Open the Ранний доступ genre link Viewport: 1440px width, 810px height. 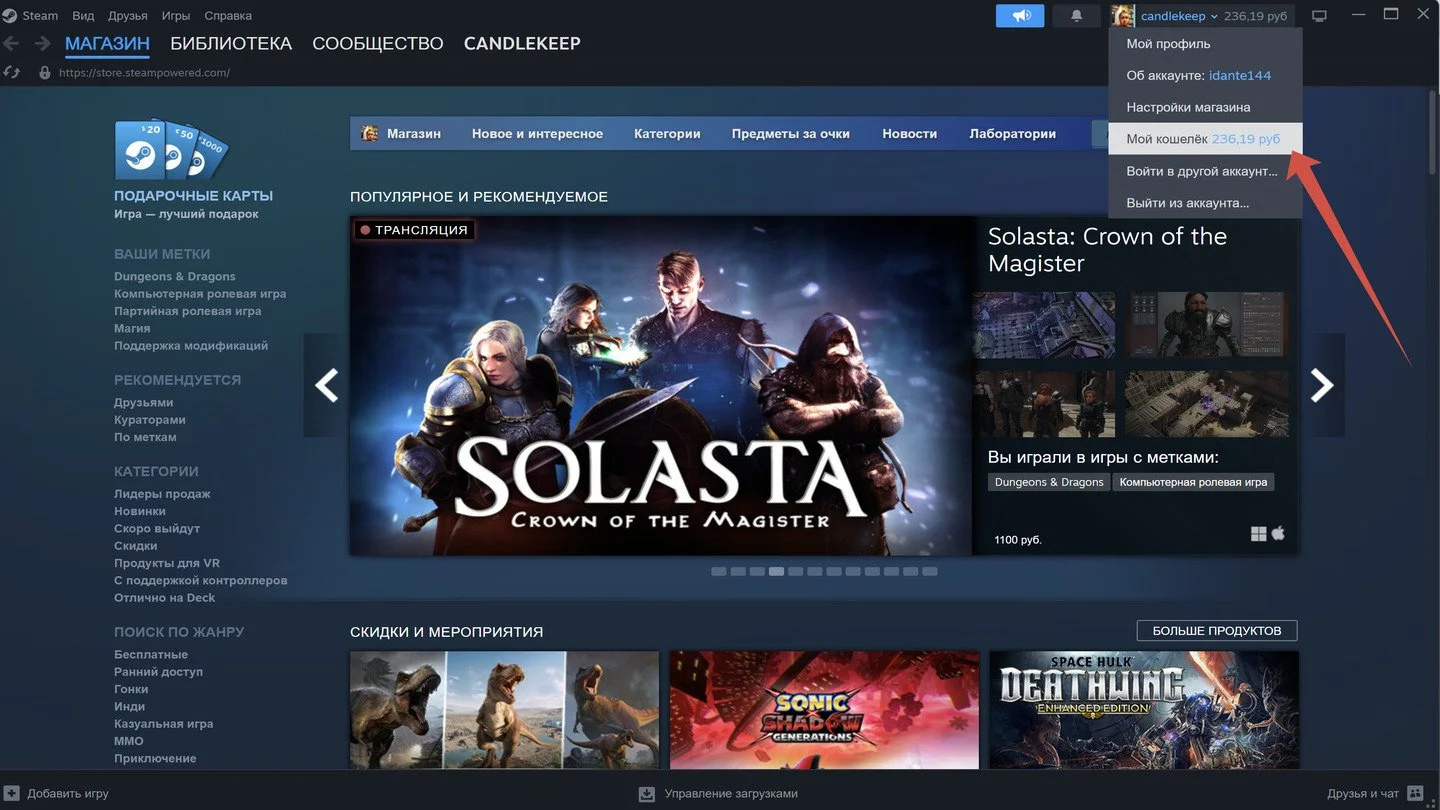(158, 672)
